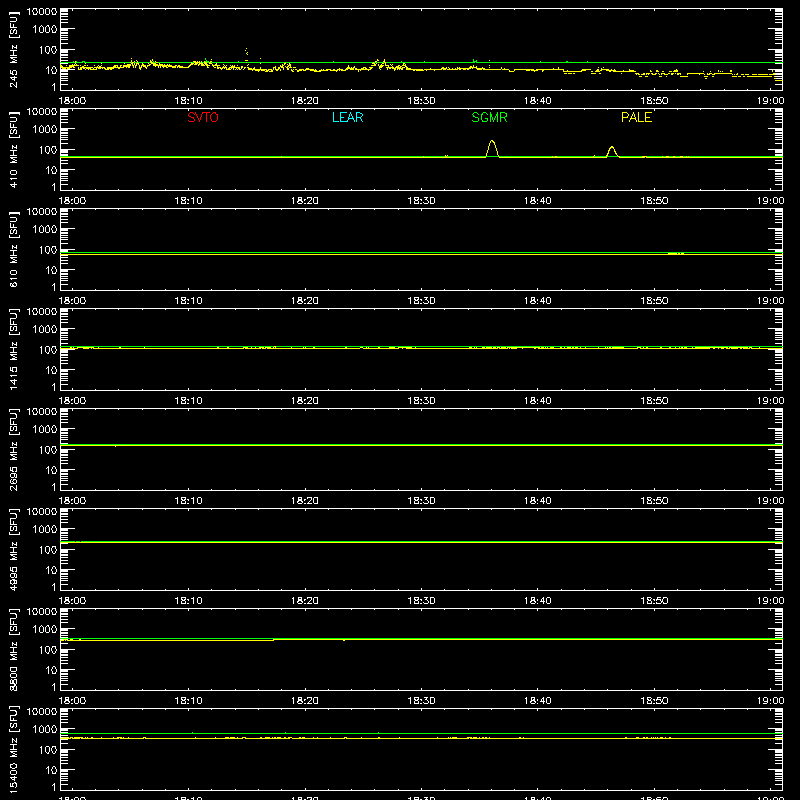
Task: Click the cyan LEAR station label
Action: pos(347,117)
